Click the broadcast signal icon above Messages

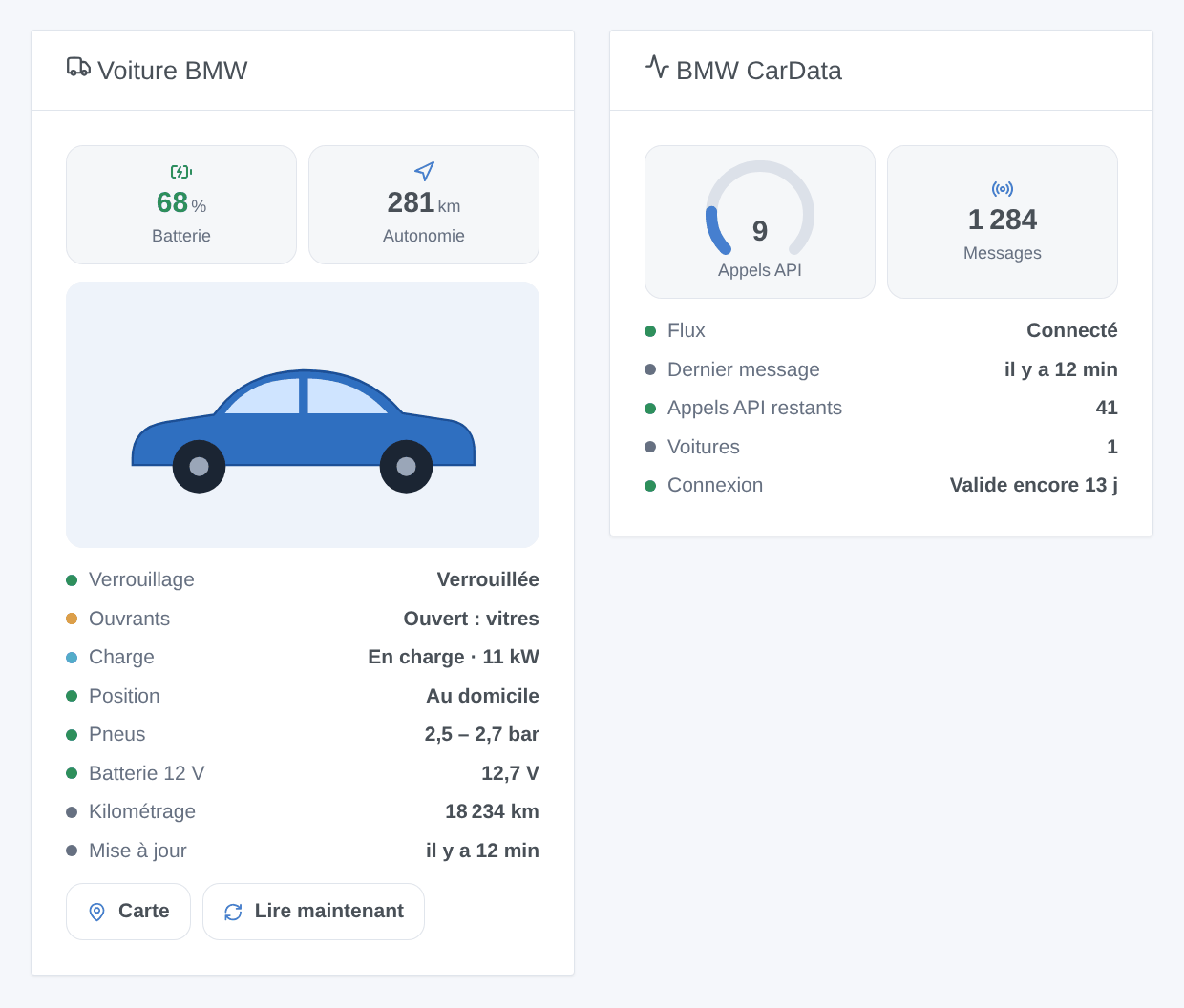(1003, 189)
